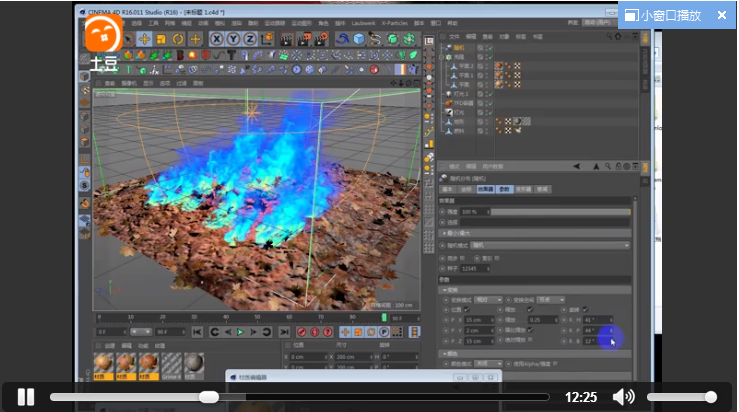The height and width of the screenshot is (412, 739).
Task: Open the 随机模式 random mode dropdown
Action: [x=550, y=245]
